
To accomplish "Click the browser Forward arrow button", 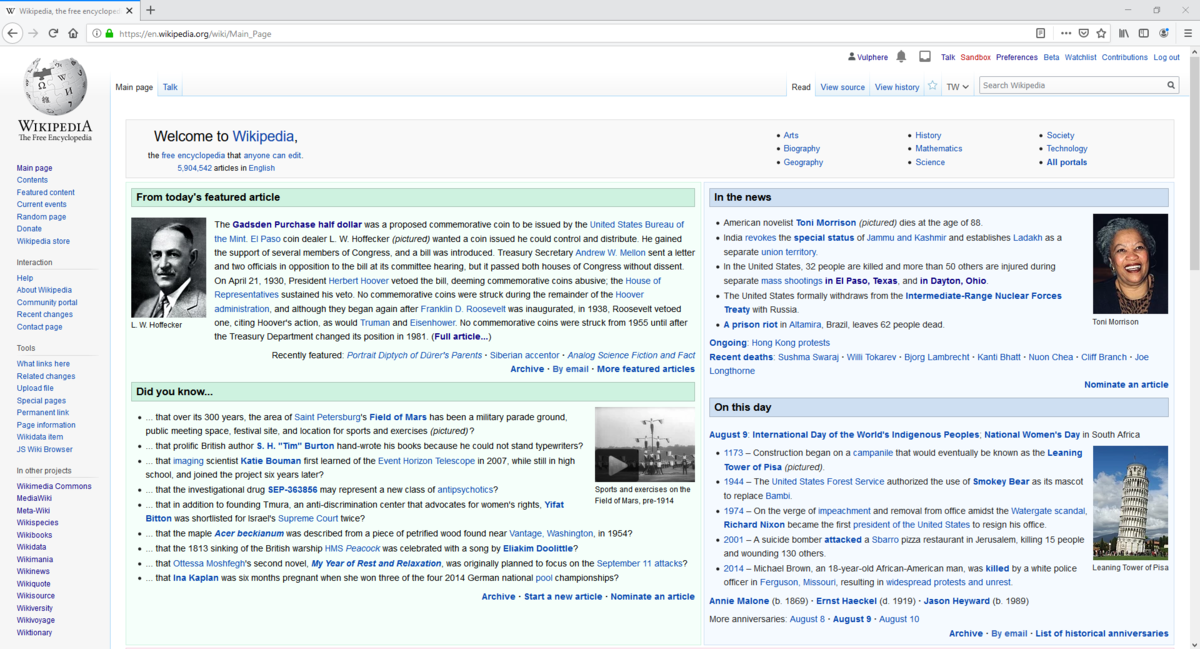I will [x=33, y=33].
